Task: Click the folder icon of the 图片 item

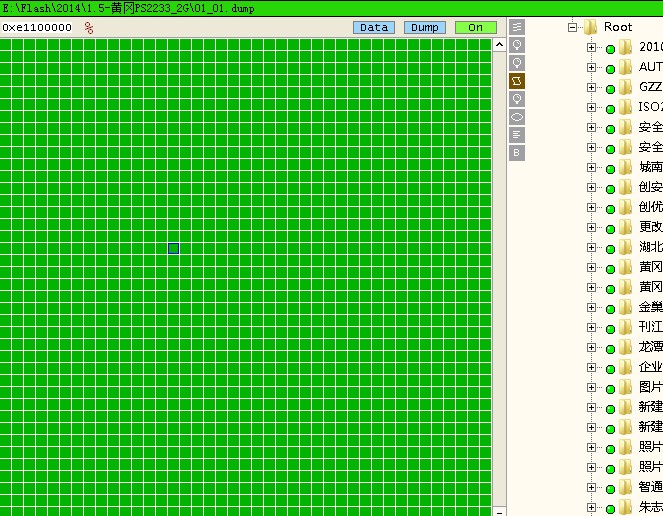Action: (625, 387)
